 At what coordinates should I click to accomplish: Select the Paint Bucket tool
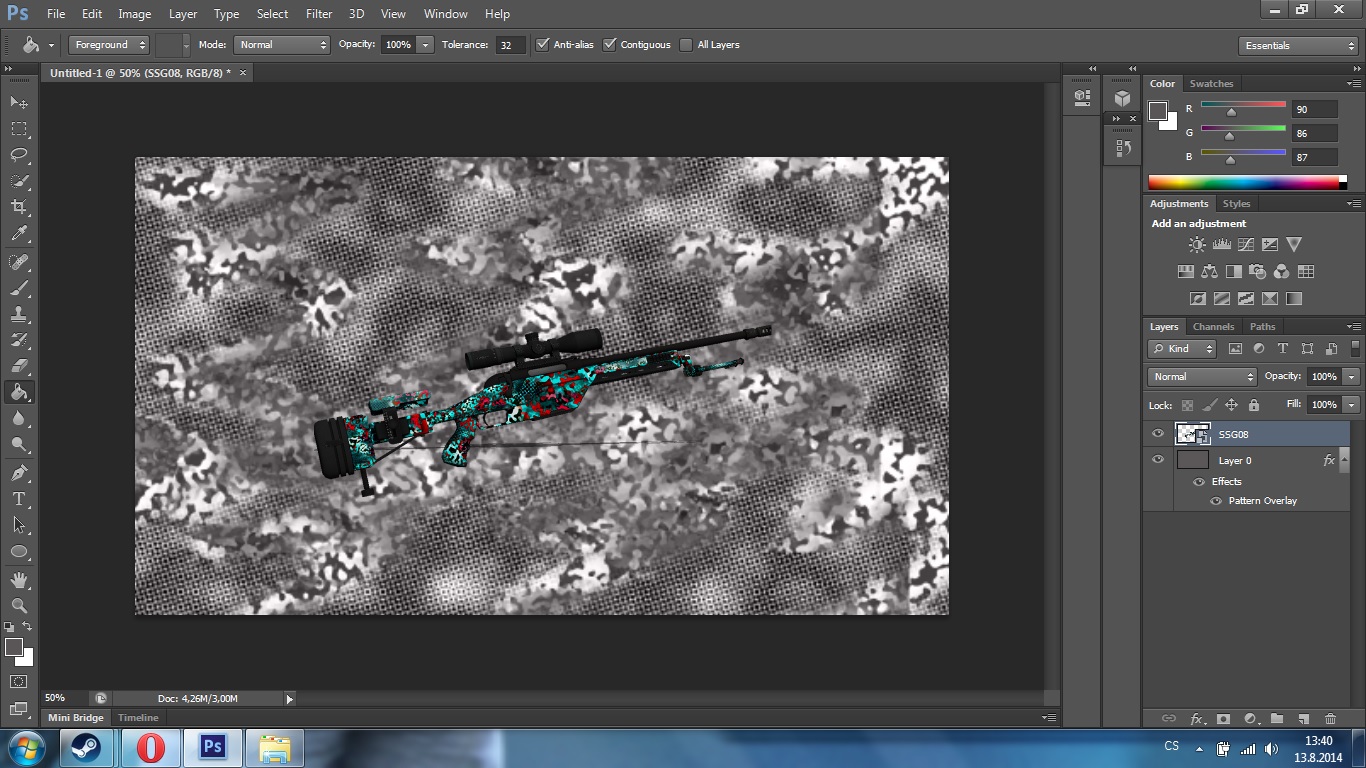19,392
